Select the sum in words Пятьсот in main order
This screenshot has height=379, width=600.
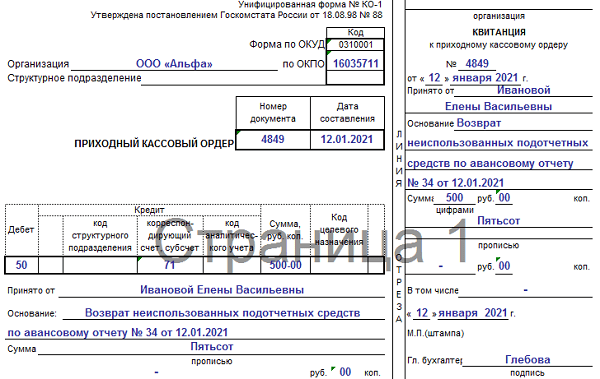point(212,346)
